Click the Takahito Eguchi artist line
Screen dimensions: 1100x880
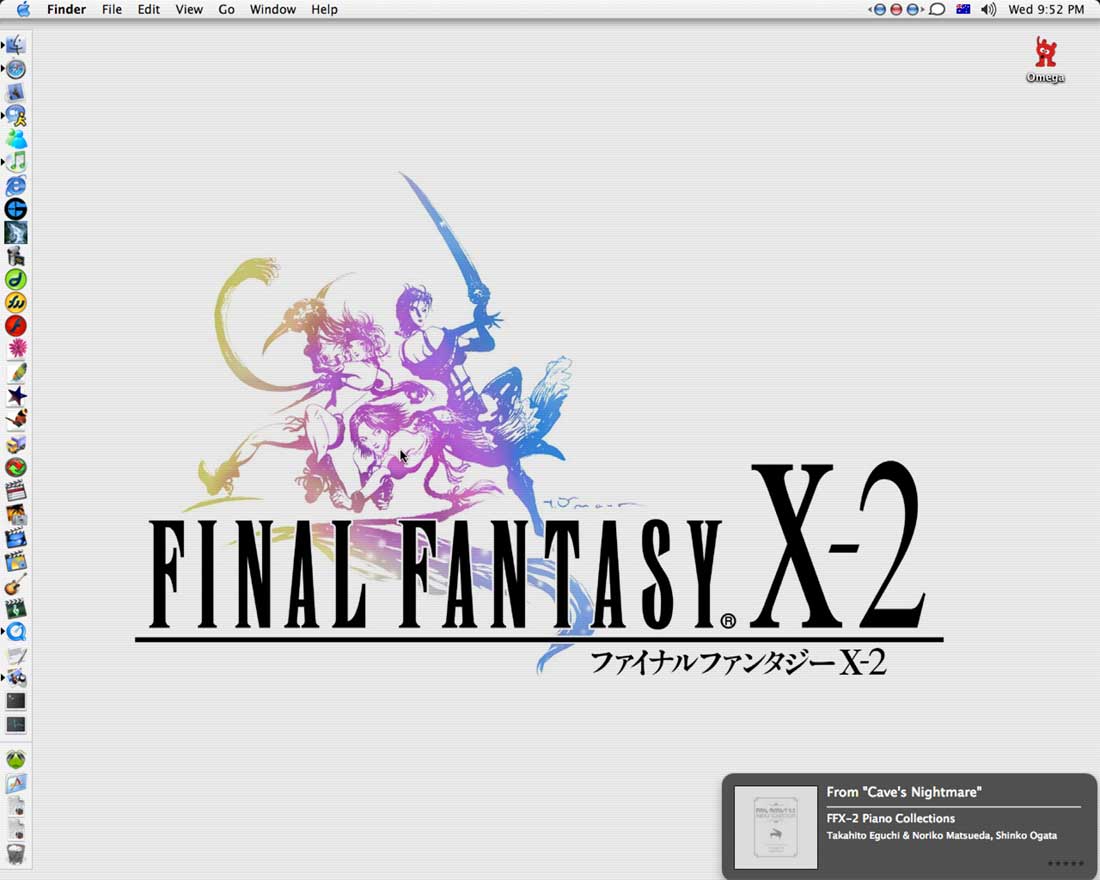point(941,835)
